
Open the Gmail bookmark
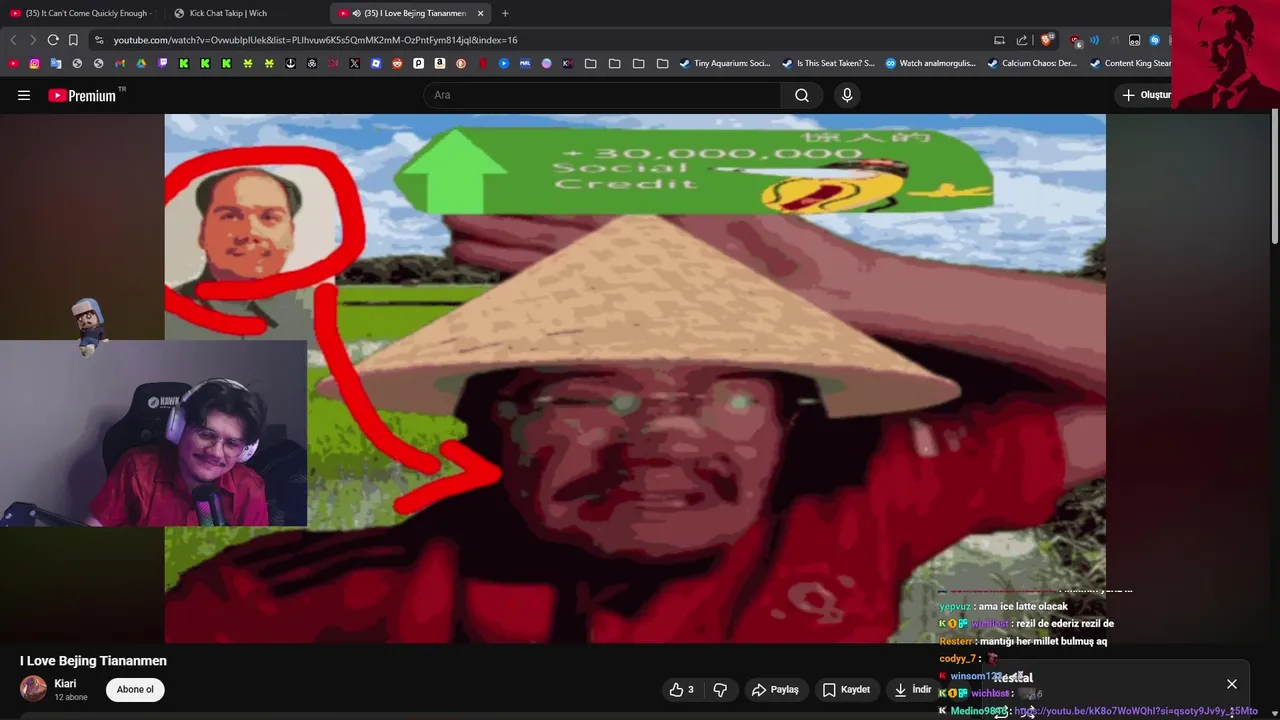pos(120,63)
